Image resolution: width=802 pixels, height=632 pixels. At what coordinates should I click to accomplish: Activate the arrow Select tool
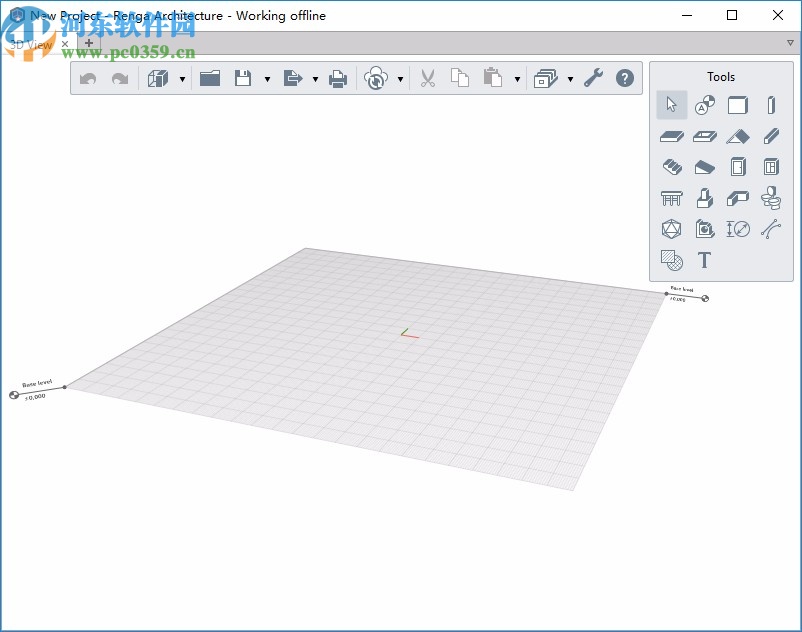(x=672, y=105)
